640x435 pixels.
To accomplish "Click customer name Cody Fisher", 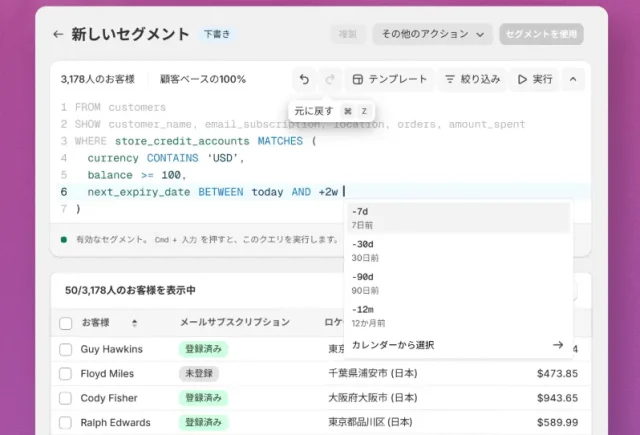I will point(109,398).
